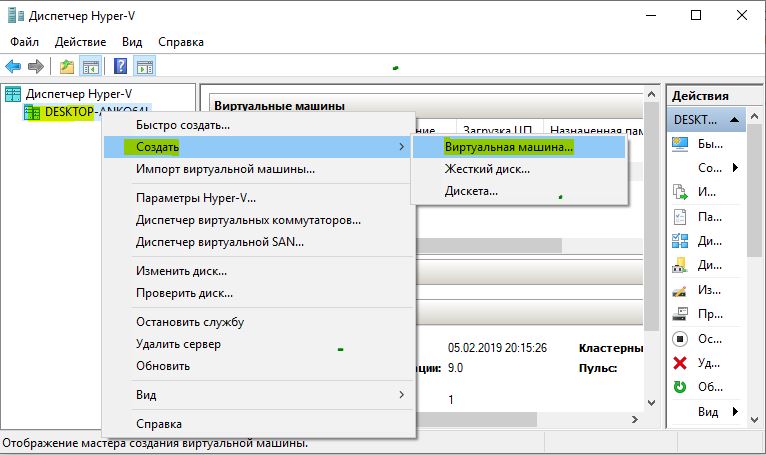Expand the Вид submenu arrow in context menu

(x=402, y=394)
